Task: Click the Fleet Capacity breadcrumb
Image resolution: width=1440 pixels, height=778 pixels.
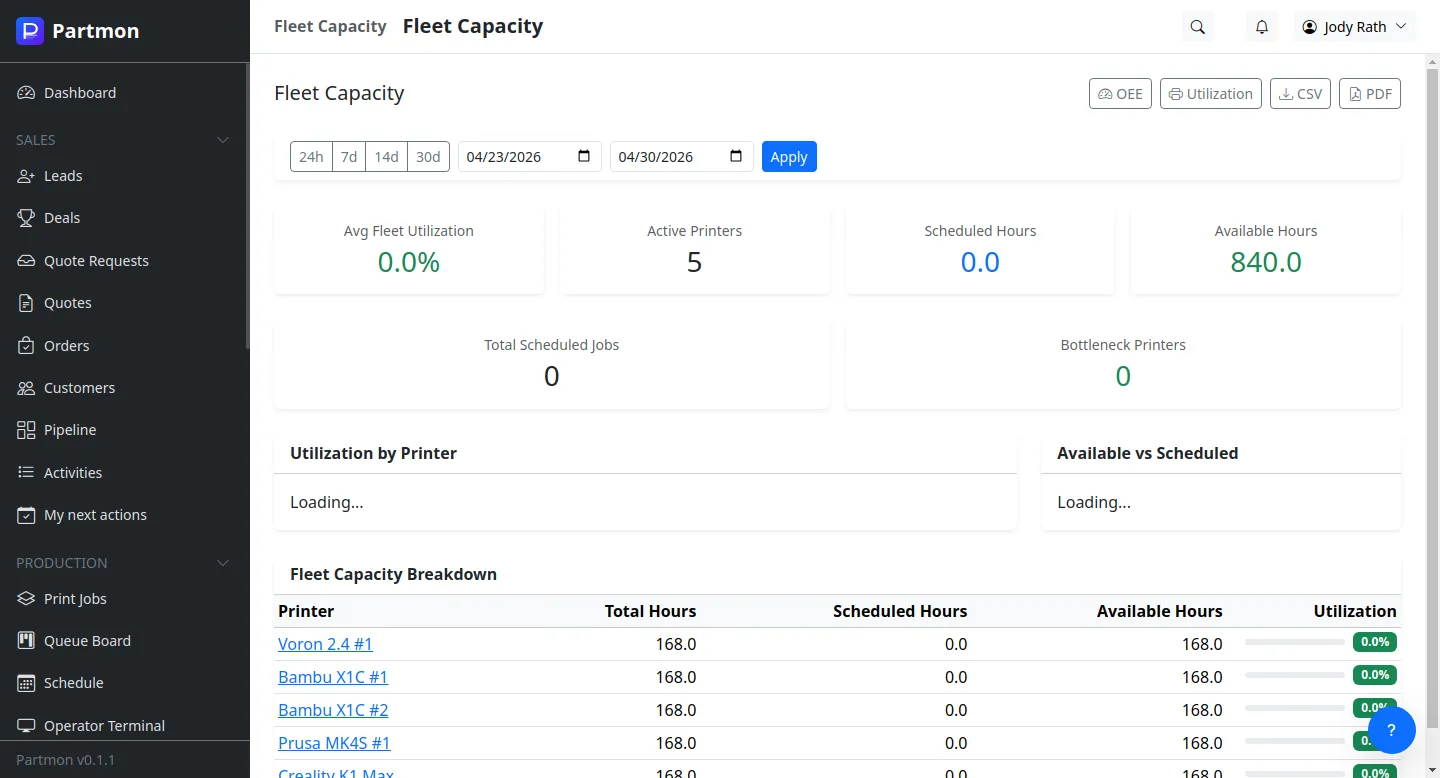Action: click(x=330, y=26)
